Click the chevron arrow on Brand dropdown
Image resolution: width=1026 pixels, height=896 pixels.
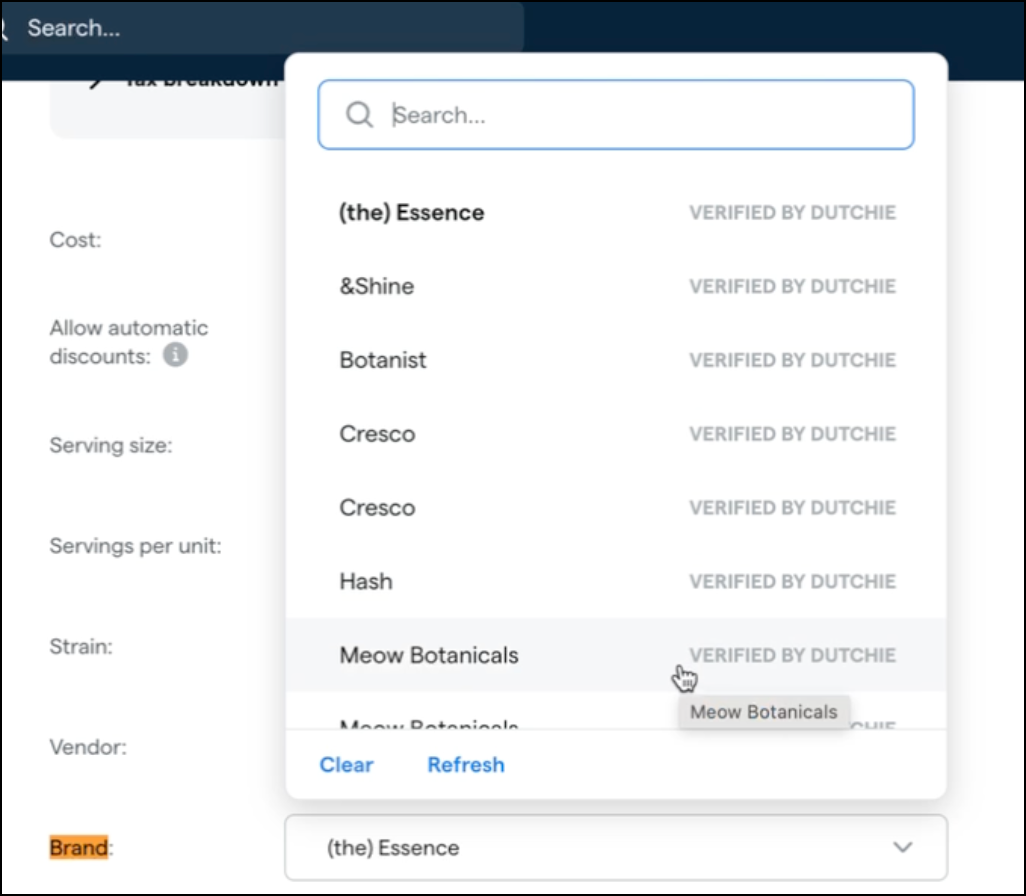[x=902, y=848]
